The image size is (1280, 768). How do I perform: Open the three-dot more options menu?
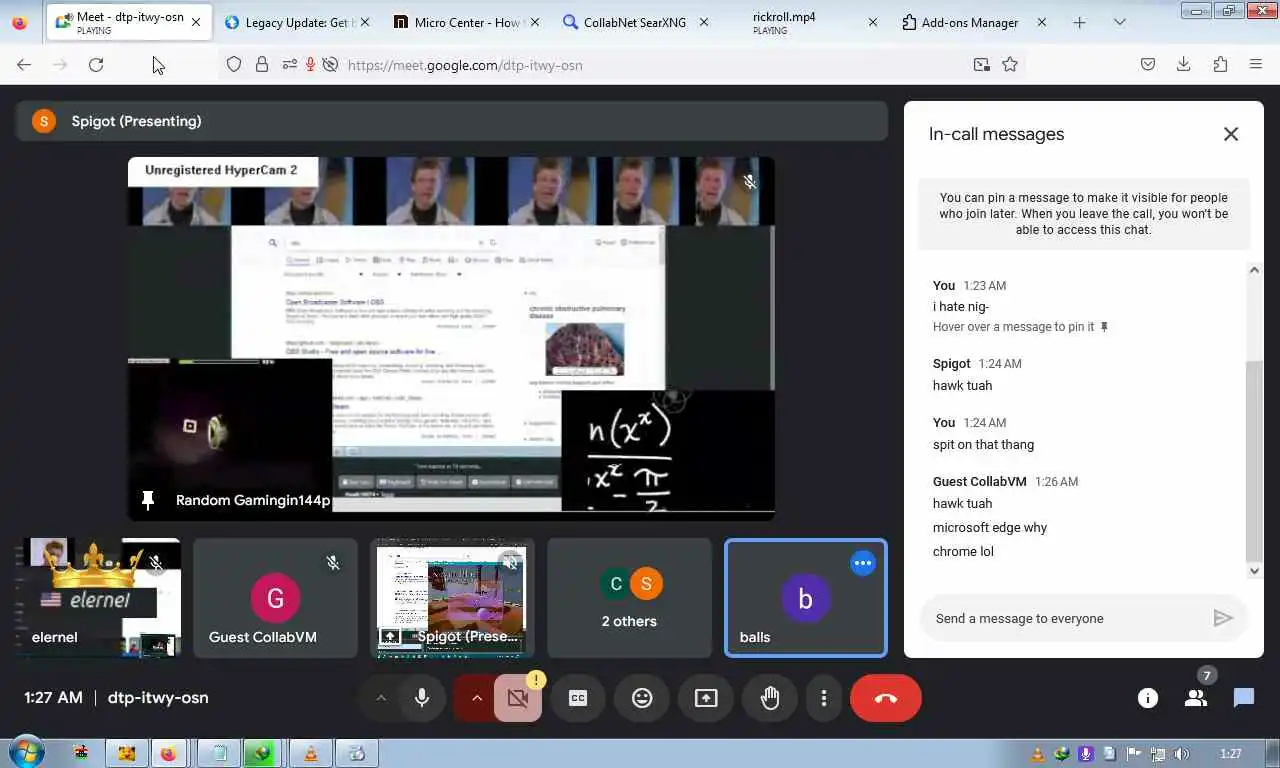[x=824, y=698]
